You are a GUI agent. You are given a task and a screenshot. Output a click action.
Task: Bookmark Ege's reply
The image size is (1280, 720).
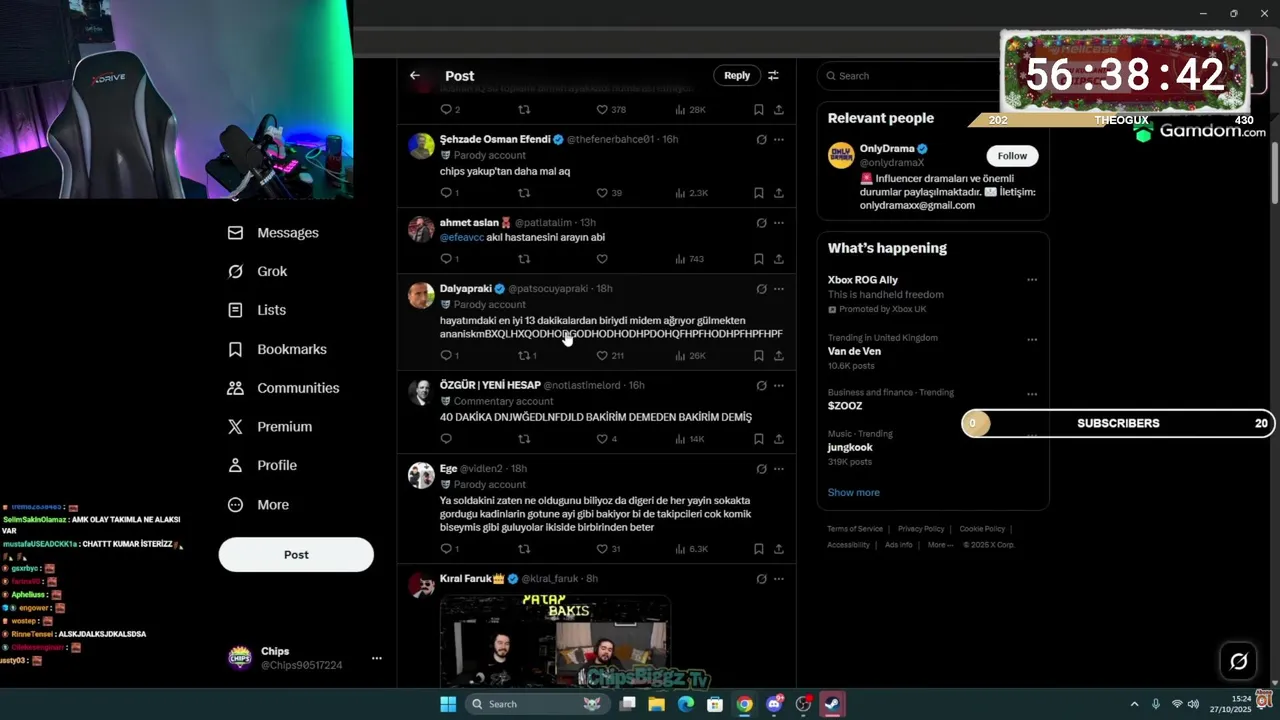coord(759,549)
